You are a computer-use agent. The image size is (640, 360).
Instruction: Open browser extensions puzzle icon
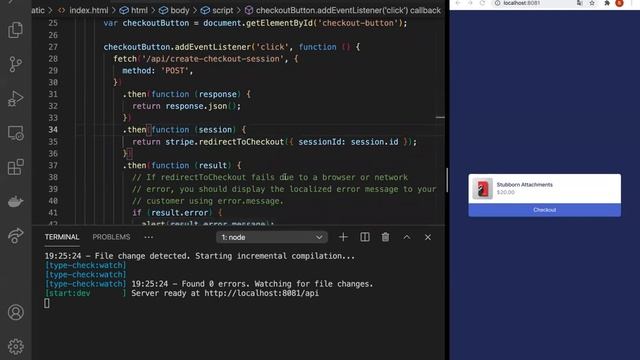(607, 3)
